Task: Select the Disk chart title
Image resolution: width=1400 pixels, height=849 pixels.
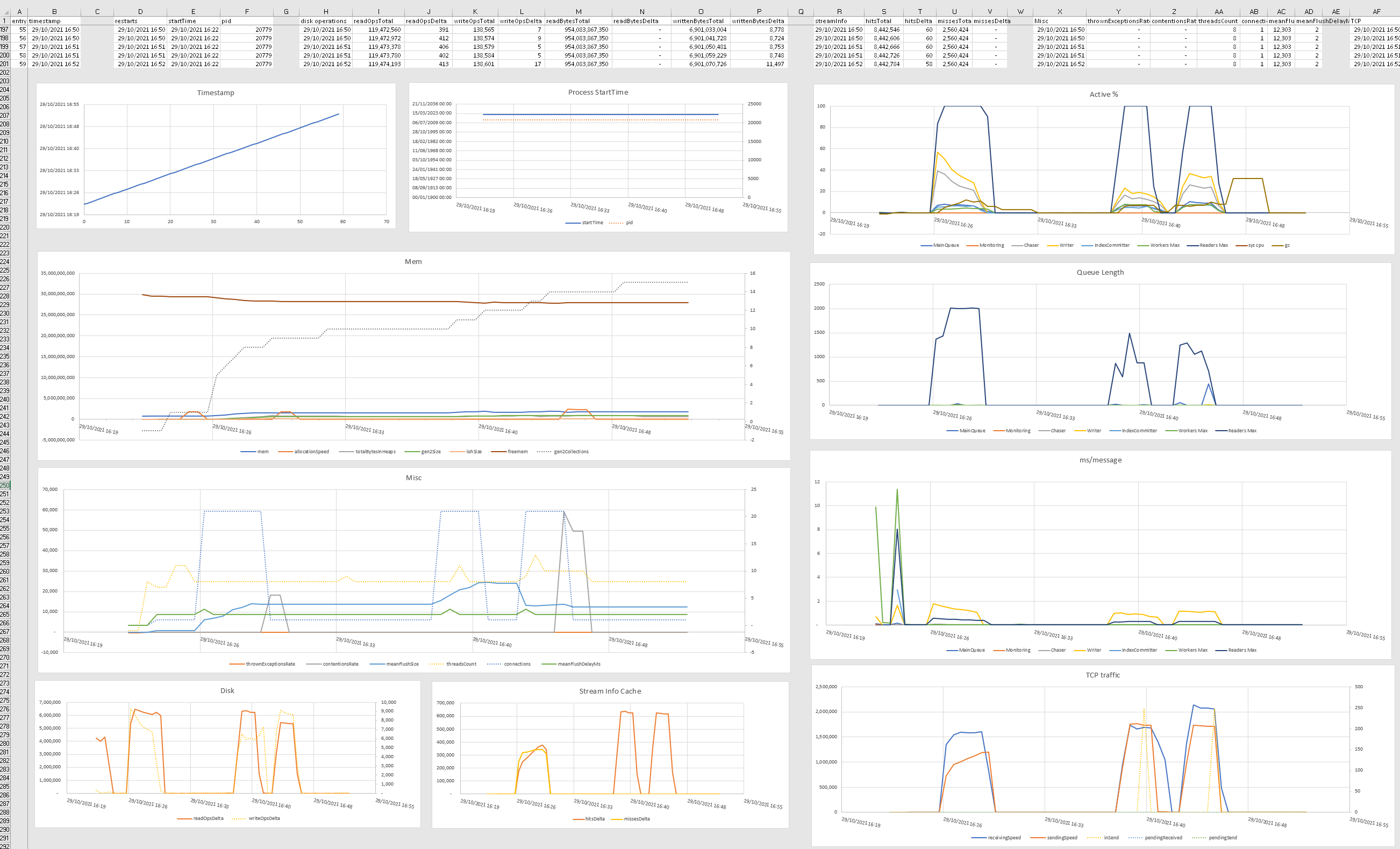Action: coord(227,690)
